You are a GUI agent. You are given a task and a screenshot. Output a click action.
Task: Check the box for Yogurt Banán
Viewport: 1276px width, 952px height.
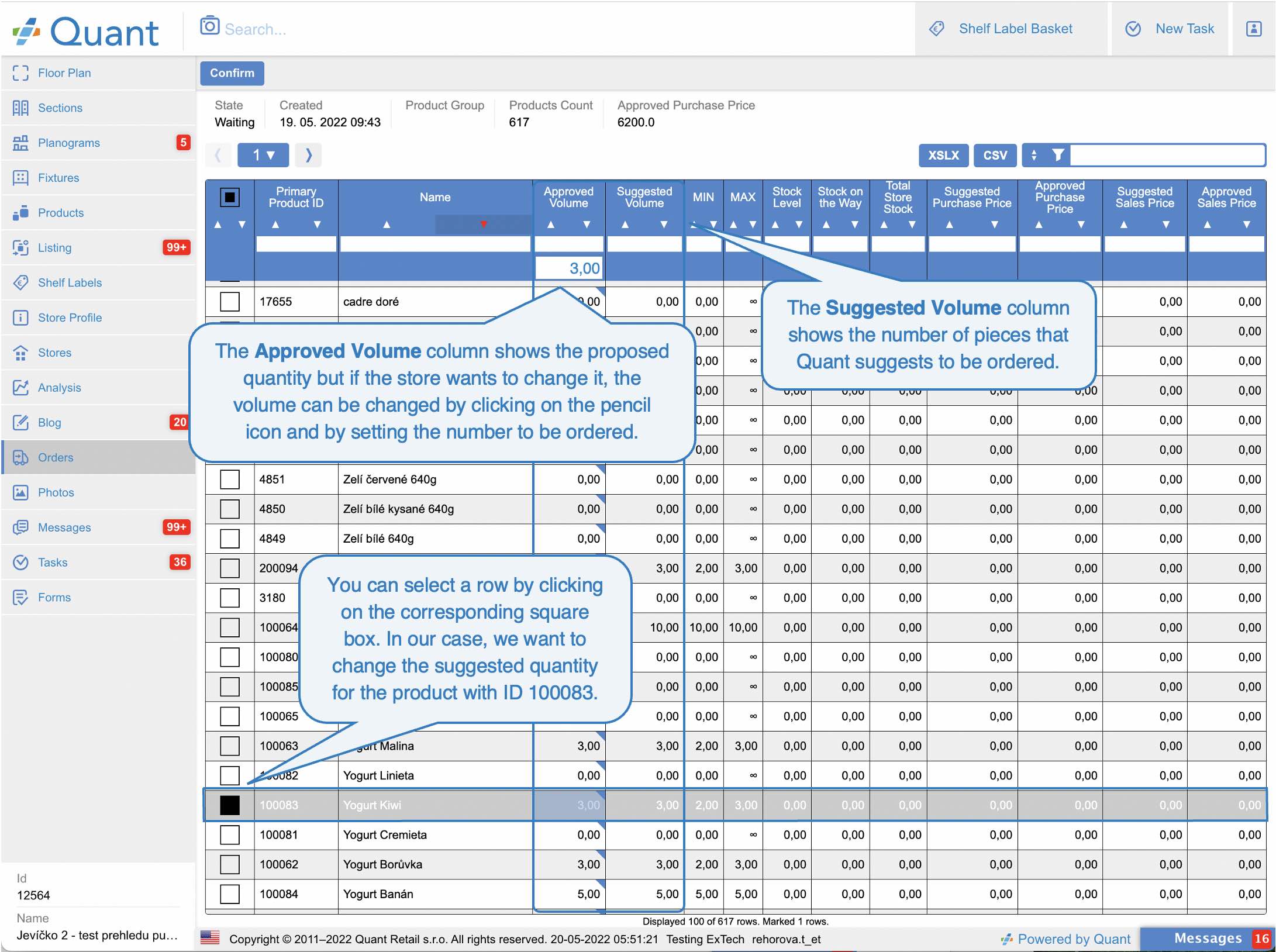230,894
